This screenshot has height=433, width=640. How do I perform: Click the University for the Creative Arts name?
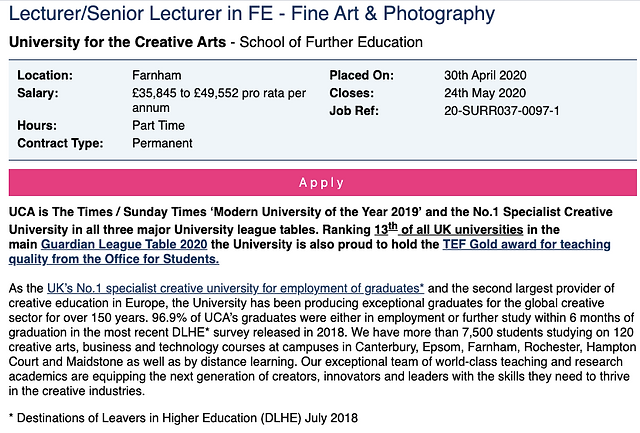coord(118,42)
